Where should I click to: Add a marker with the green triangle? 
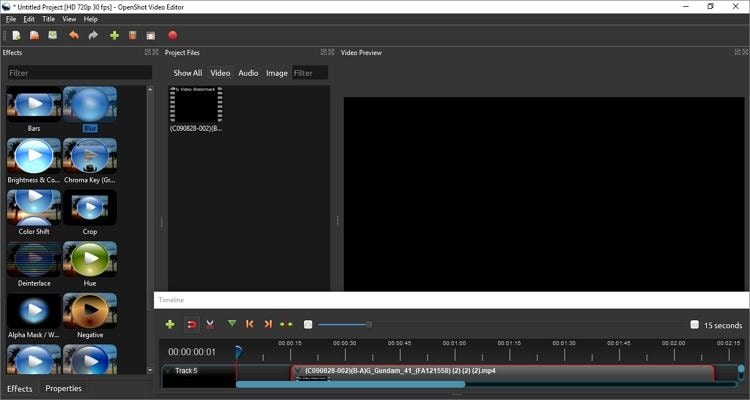click(232, 324)
